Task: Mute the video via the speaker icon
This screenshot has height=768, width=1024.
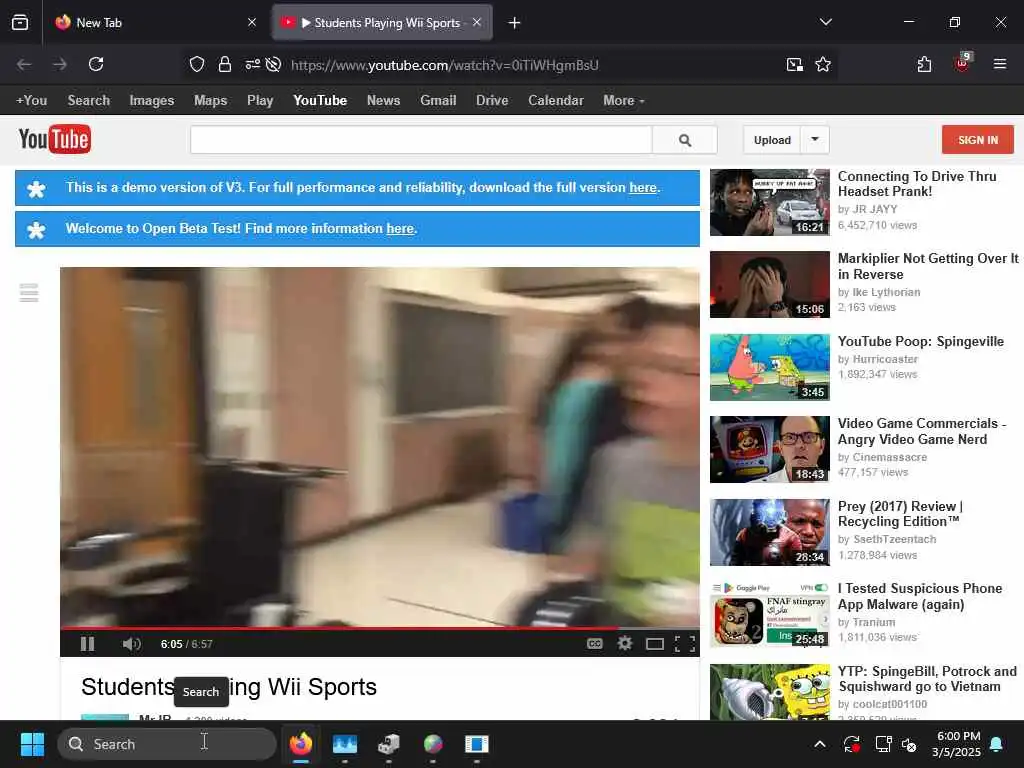Action: click(131, 644)
